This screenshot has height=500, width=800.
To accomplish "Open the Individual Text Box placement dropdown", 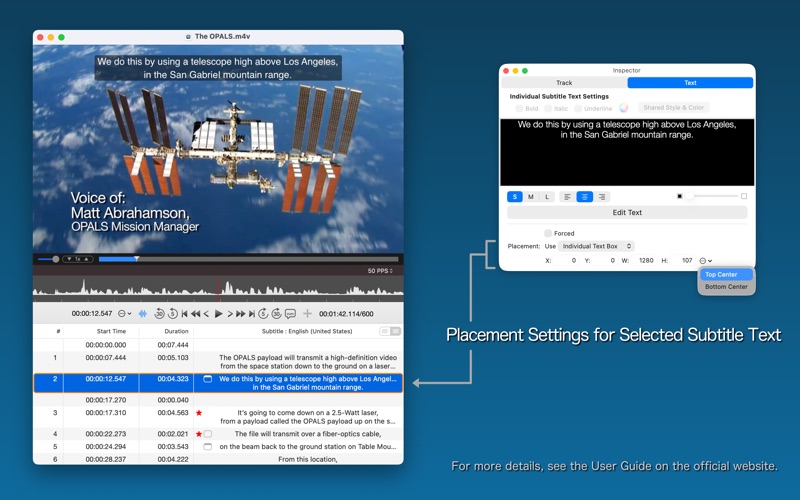I will 596,246.
